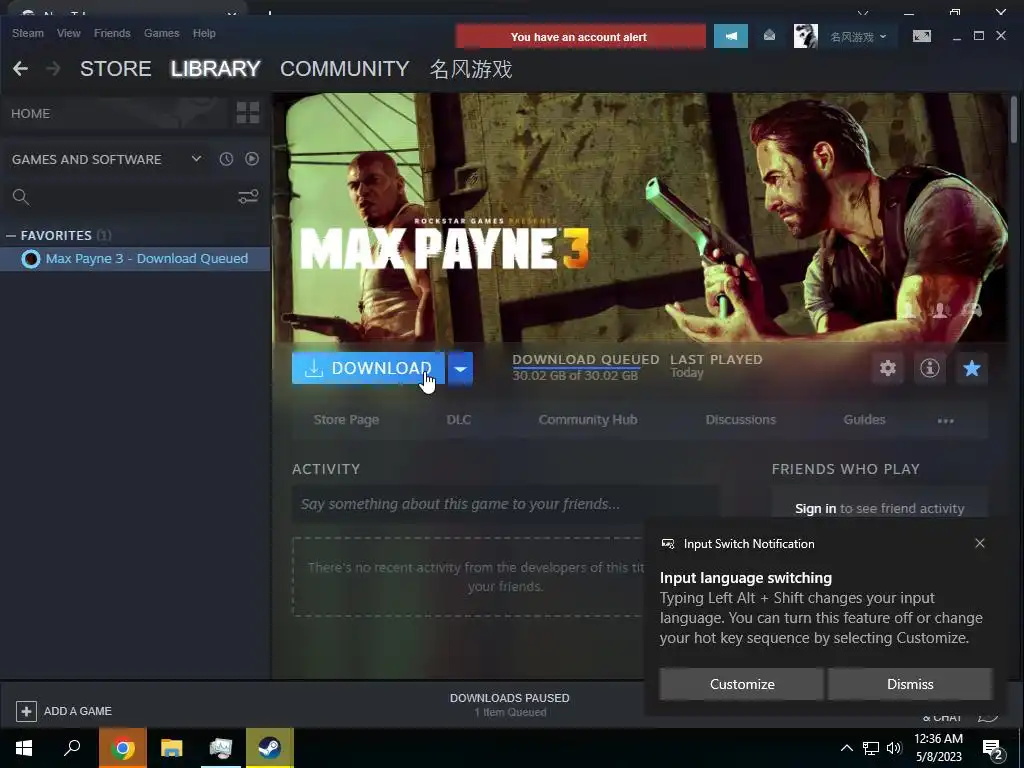
Task: Open the Games menu
Action: (x=161, y=33)
